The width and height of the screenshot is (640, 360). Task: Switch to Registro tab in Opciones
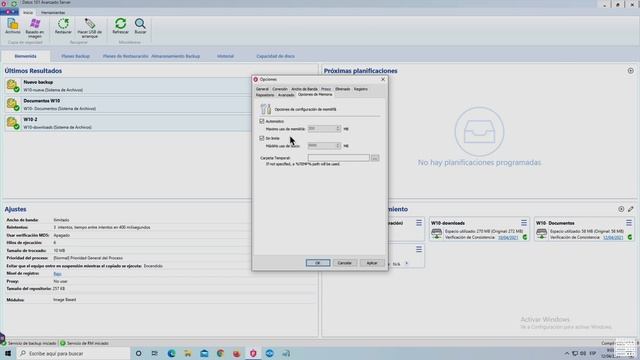(x=360, y=89)
